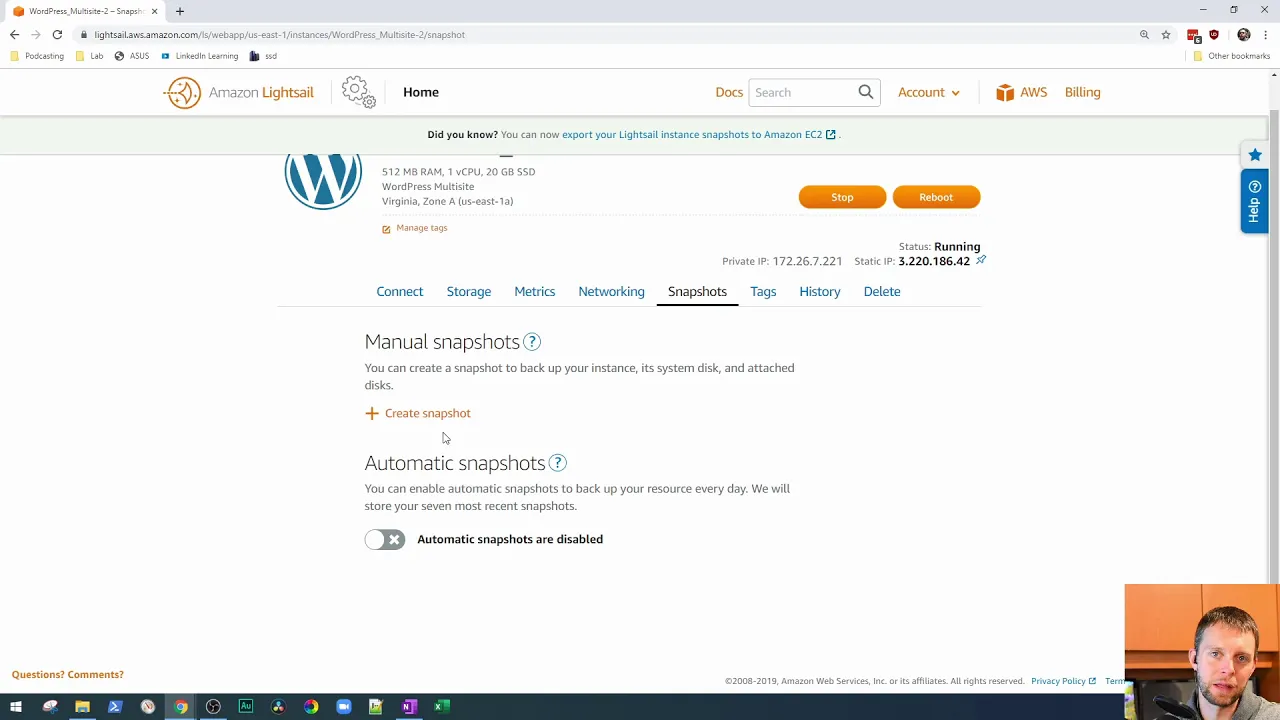Screen dimensions: 1280x720
Task: Open the Podcasting bookmarks folder
Action: 37,56
